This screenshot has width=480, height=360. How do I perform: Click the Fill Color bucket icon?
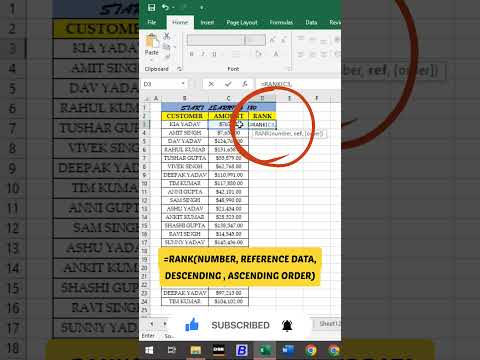tap(259, 54)
